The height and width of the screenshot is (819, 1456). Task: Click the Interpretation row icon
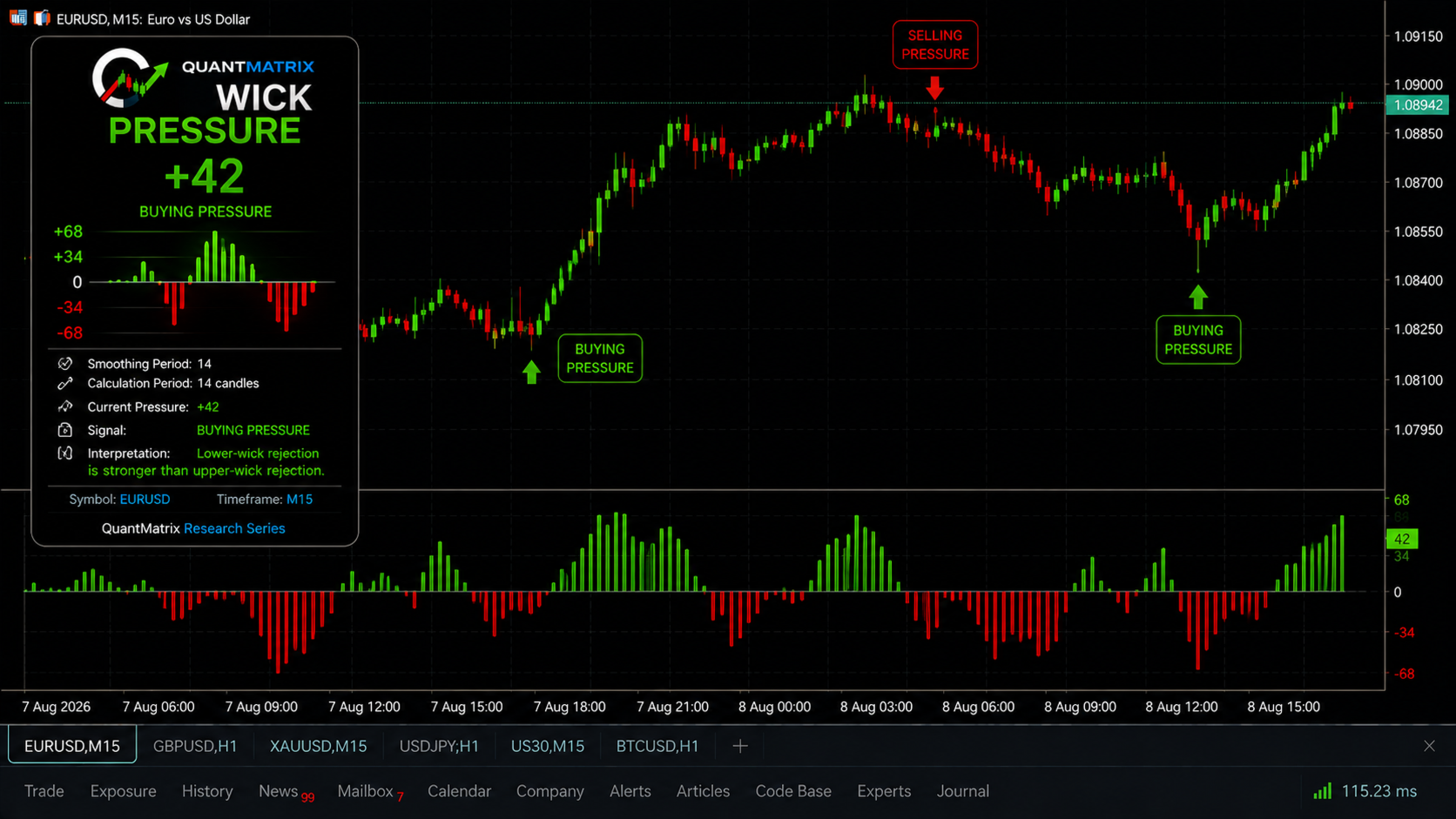coord(65,453)
